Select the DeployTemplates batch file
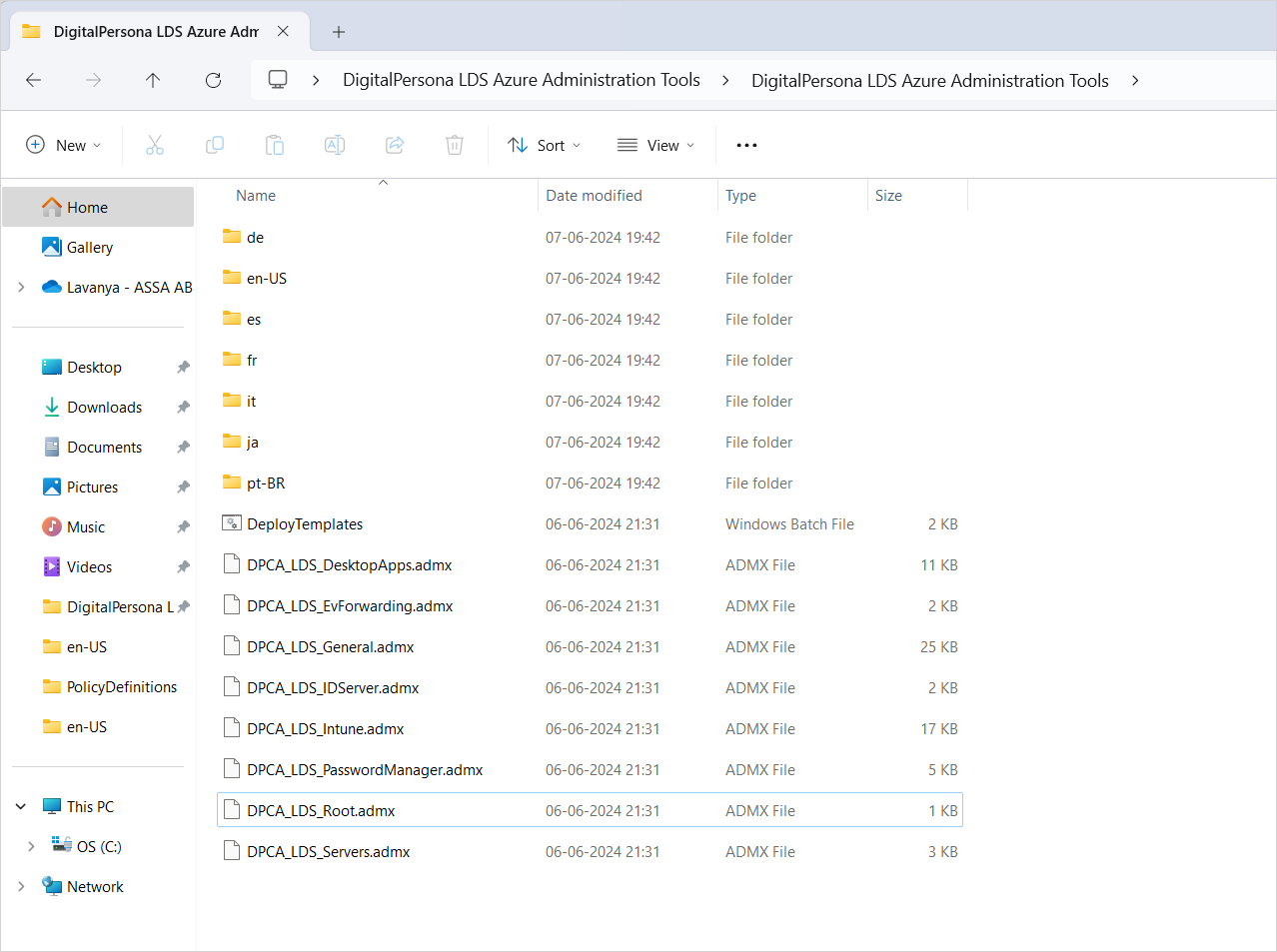Viewport: 1277px width, 952px height. (590, 523)
